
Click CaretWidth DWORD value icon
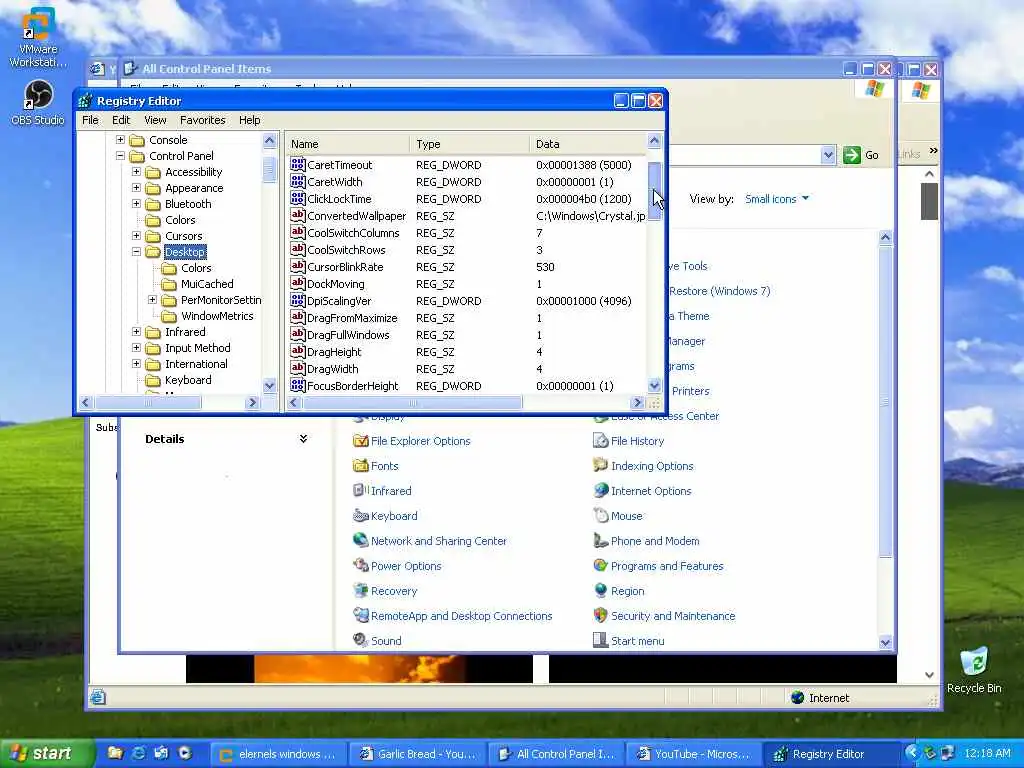tap(298, 182)
